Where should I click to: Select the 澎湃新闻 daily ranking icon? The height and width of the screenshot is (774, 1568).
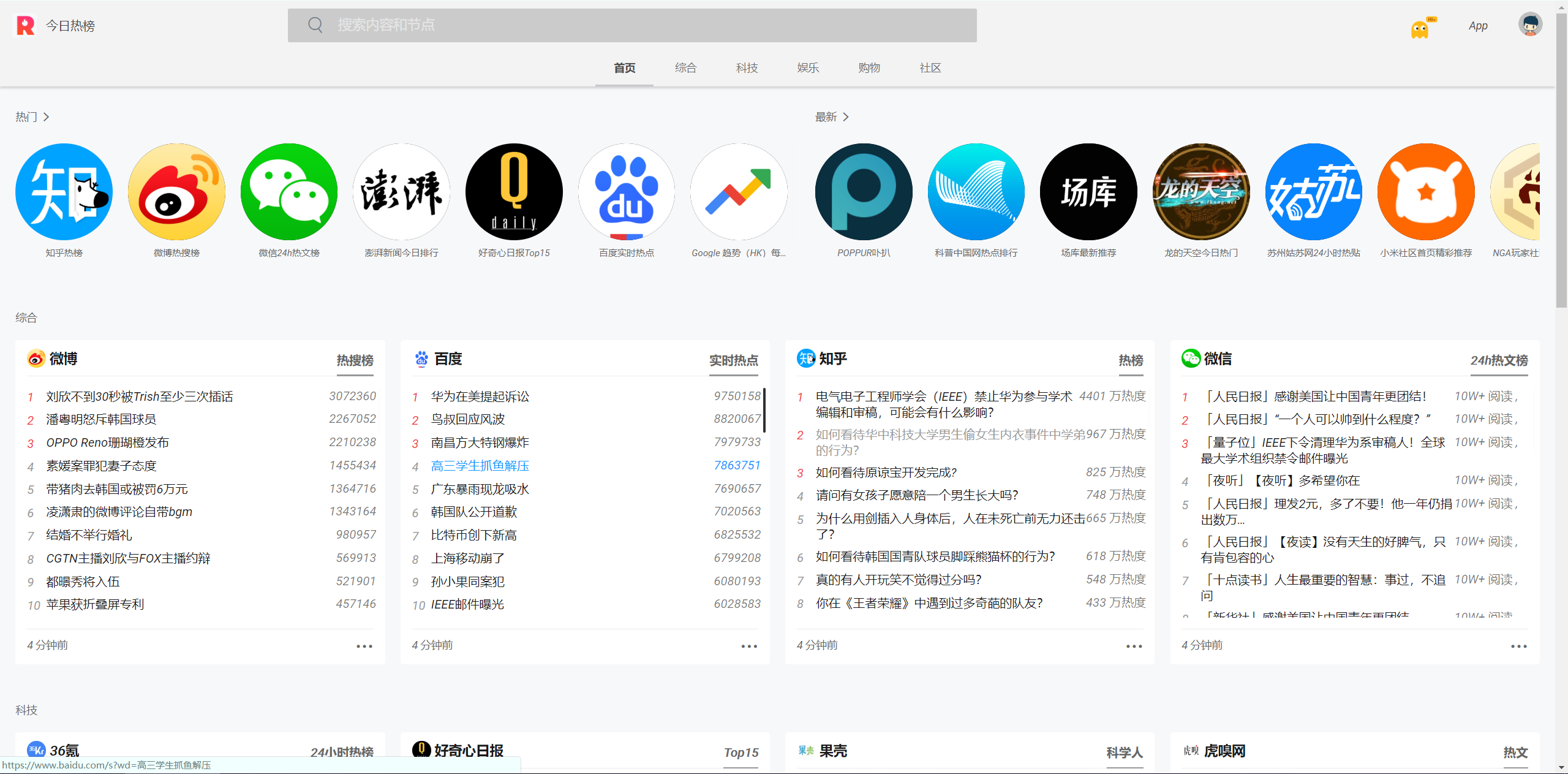coord(401,192)
